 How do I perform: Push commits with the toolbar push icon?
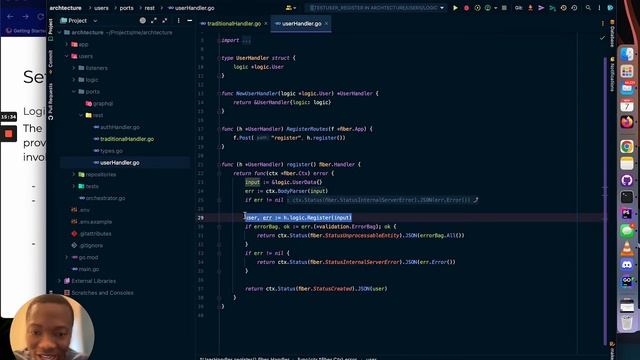pyautogui.click(x=552, y=8)
